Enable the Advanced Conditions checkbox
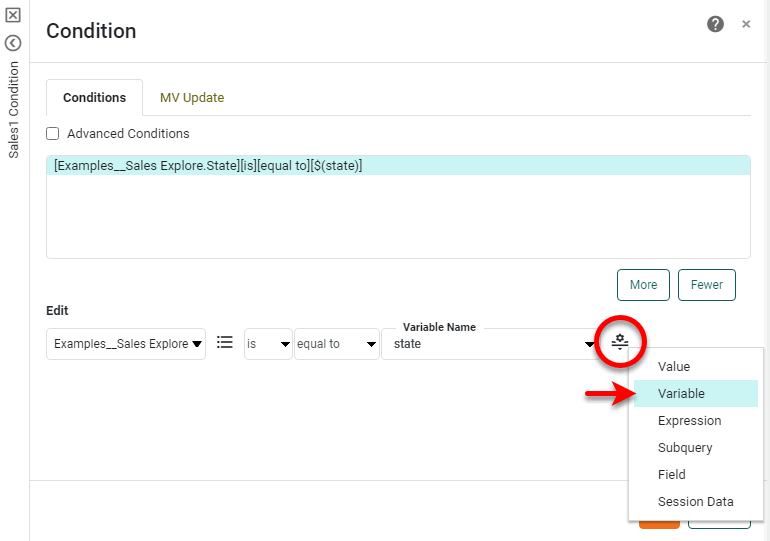 pos(53,133)
